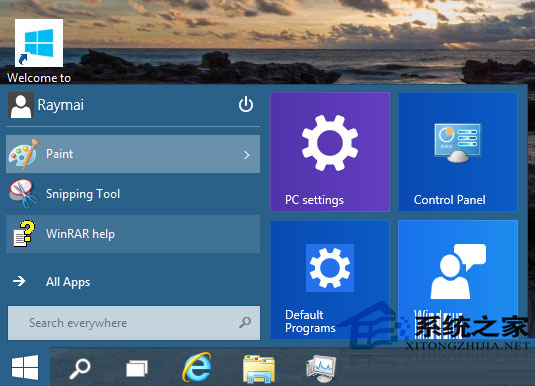This screenshot has width=535, height=386.
Task: Open the Windows Feedback people tile
Action: click(458, 280)
